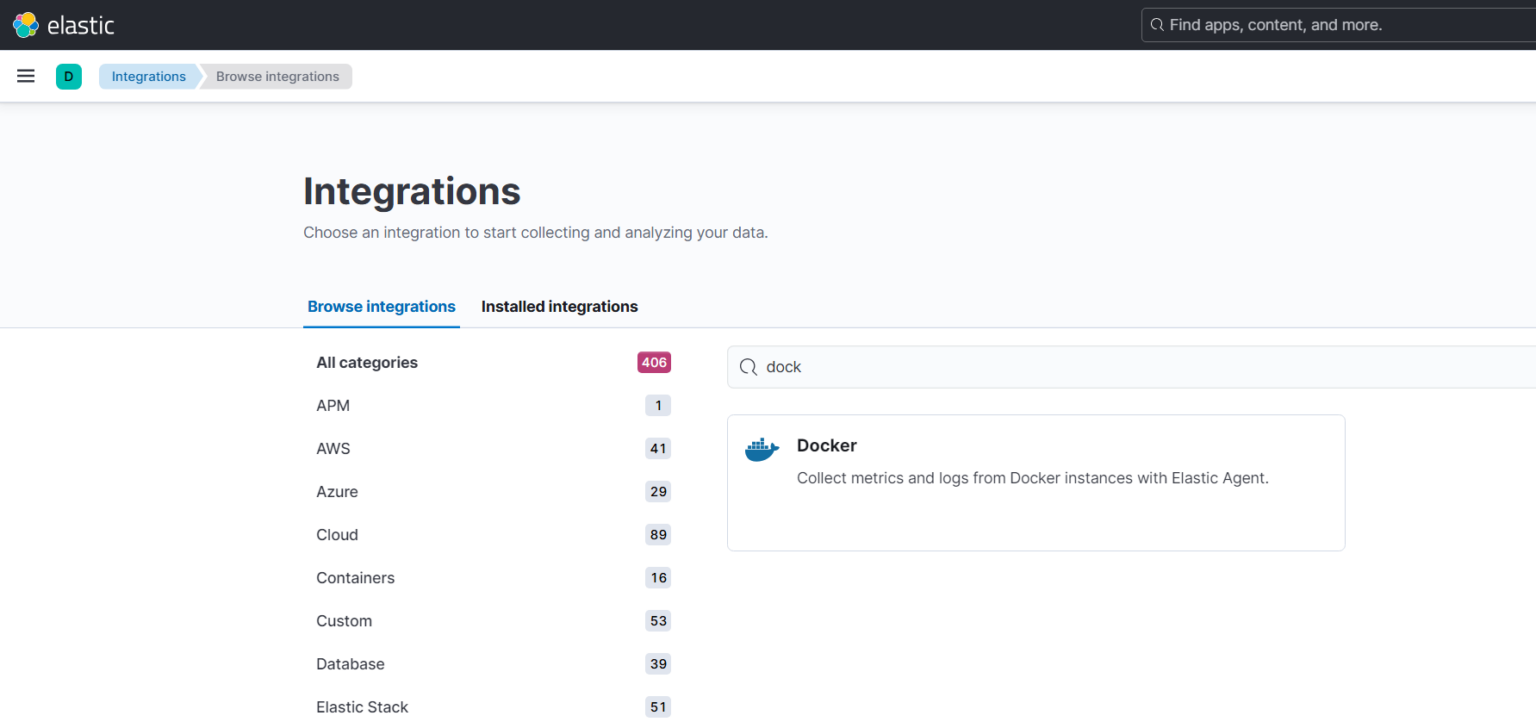Open the hamburger navigation menu
Screen dimensions: 1536x728
[25, 75]
